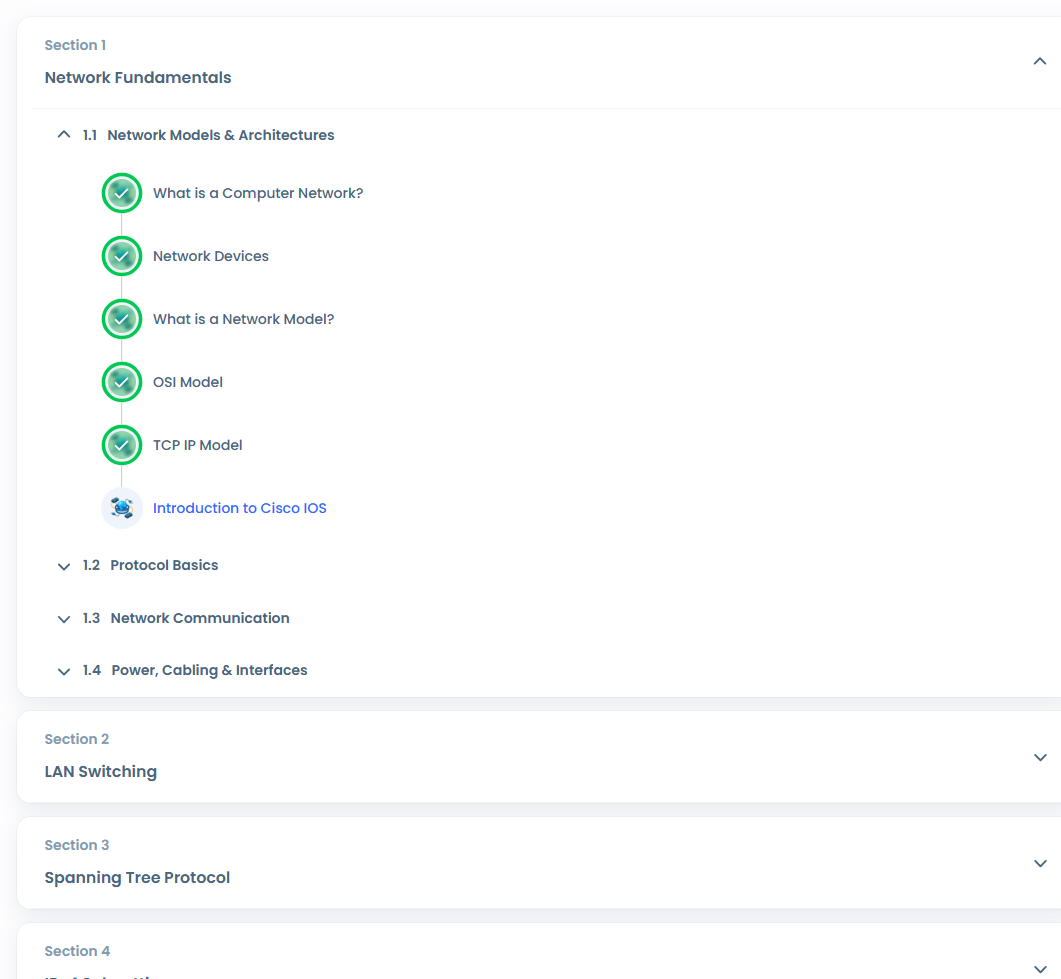Click the completed checkmark for What is a Computer Network
Image resolution: width=1061 pixels, height=979 pixels.
pyautogui.click(x=122, y=193)
